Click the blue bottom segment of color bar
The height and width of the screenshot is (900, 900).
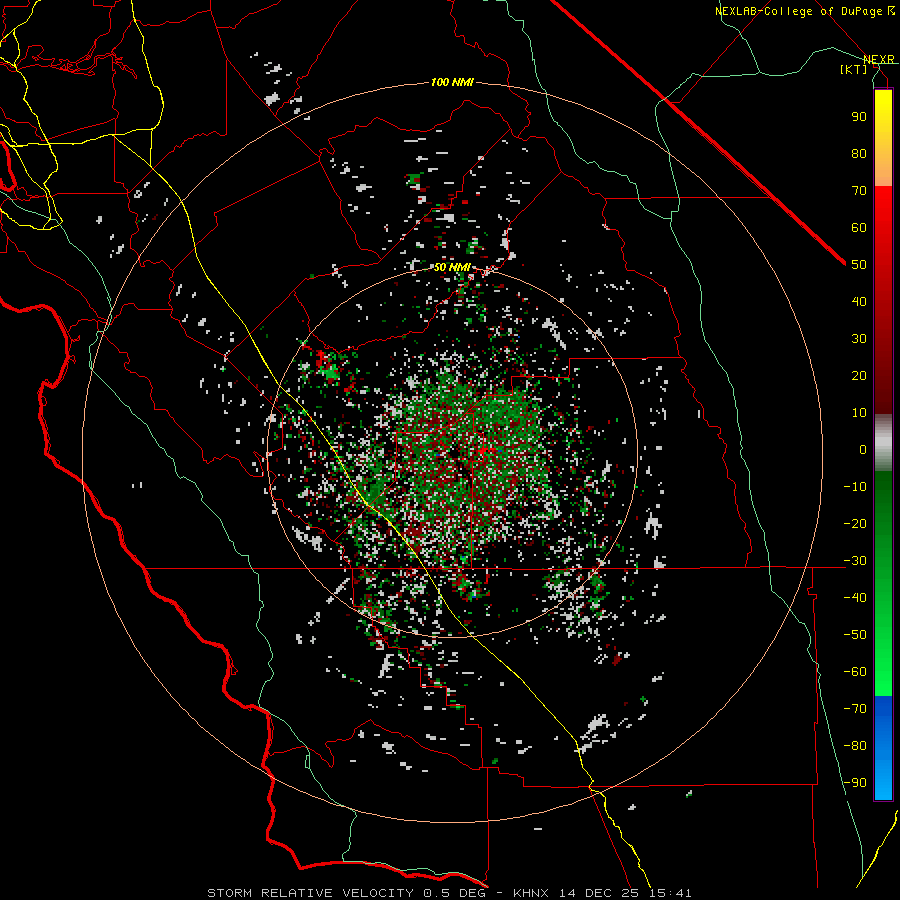tap(883, 748)
